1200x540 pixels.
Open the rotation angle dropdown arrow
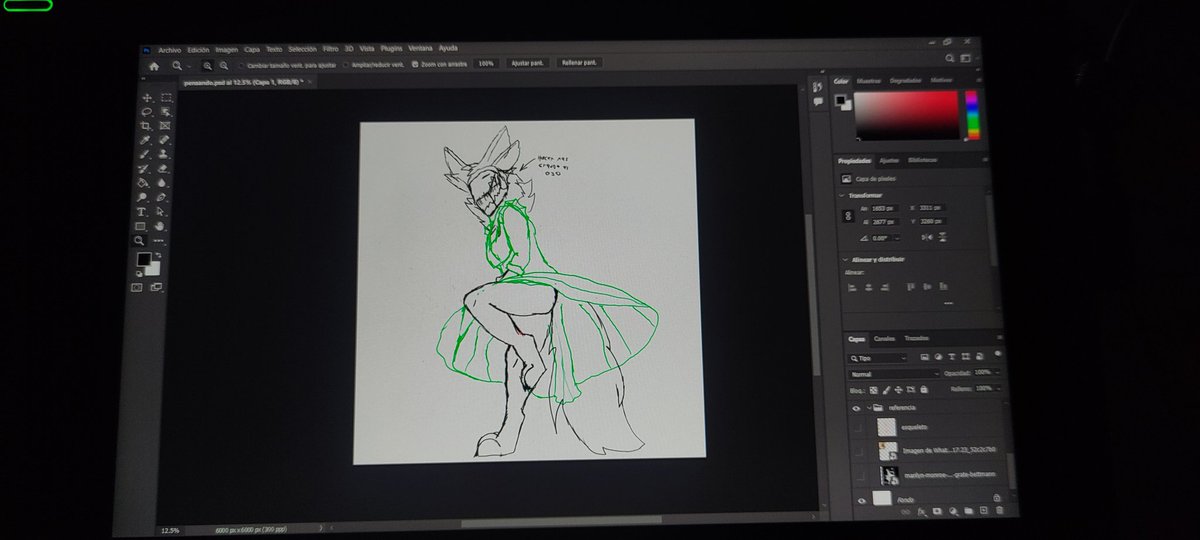click(x=897, y=238)
